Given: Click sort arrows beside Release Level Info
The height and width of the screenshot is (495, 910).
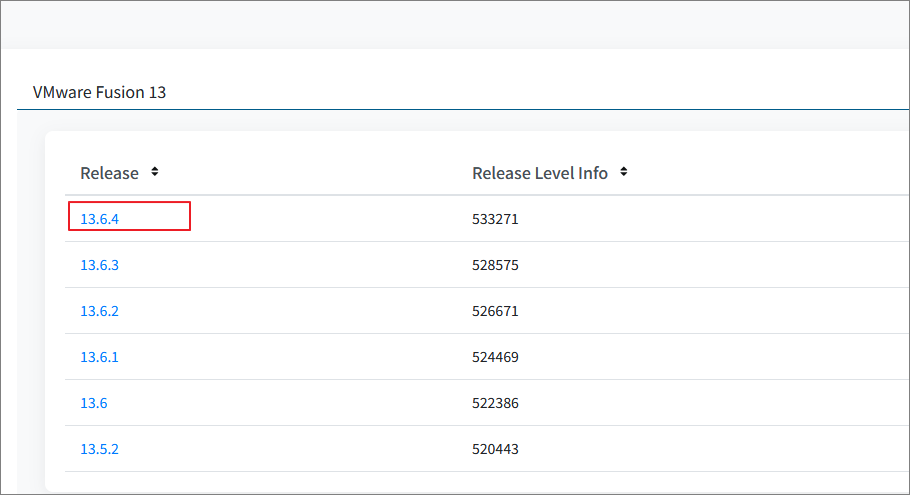Looking at the screenshot, I should click(624, 172).
